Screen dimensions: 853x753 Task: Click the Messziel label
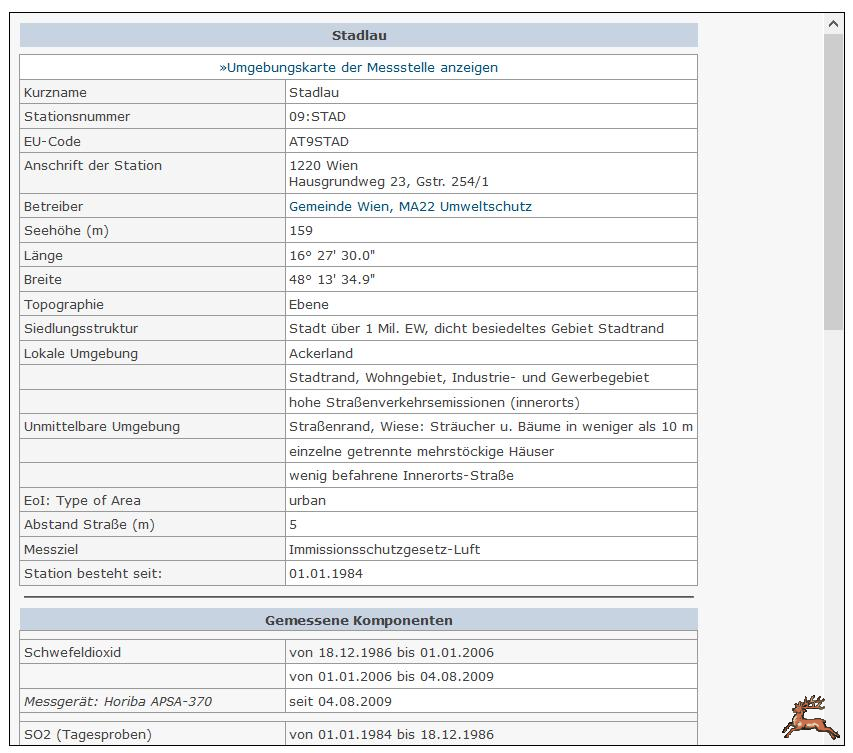pyautogui.click(x=51, y=549)
